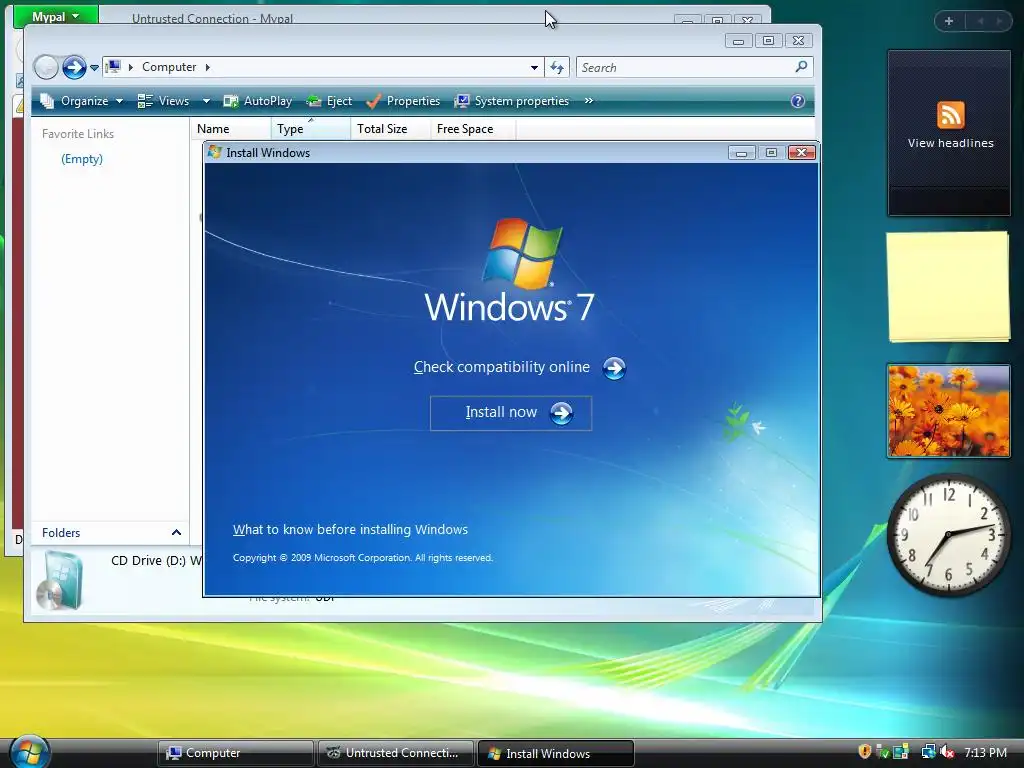
Task: Maximize the Install Windows dialog
Action: pyautogui.click(x=771, y=153)
